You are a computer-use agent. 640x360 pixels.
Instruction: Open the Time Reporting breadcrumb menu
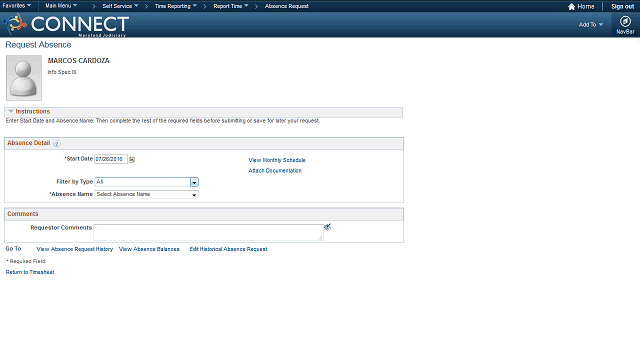[x=176, y=6]
